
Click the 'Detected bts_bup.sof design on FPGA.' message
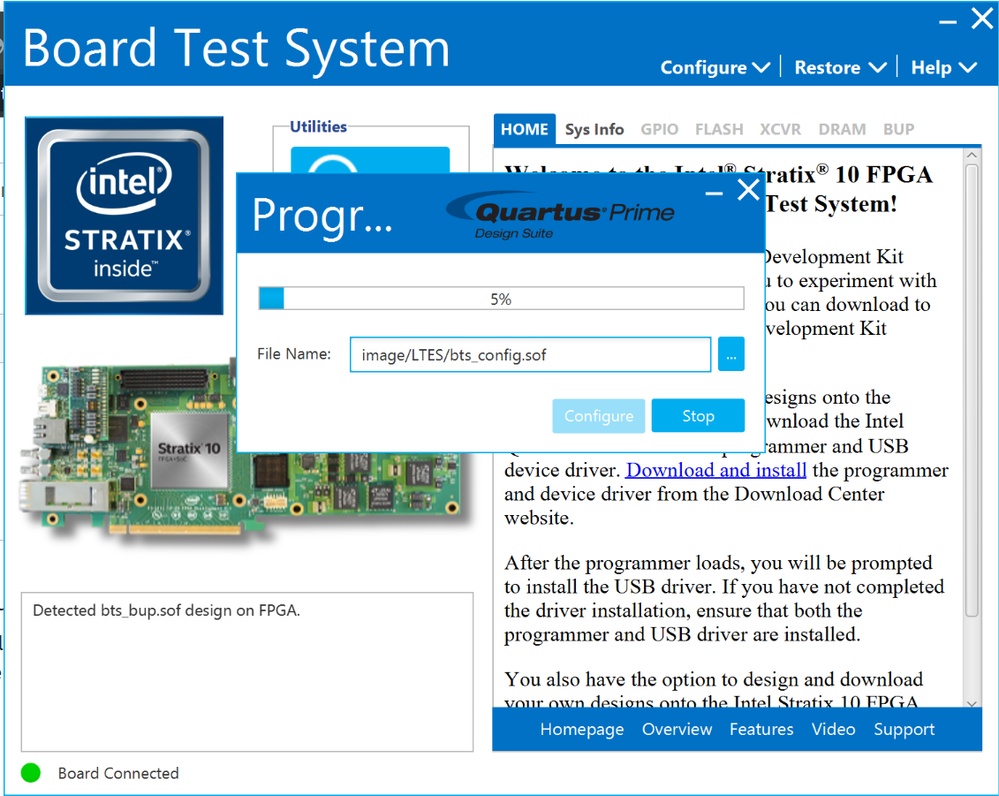pyautogui.click(x=166, y=611)
